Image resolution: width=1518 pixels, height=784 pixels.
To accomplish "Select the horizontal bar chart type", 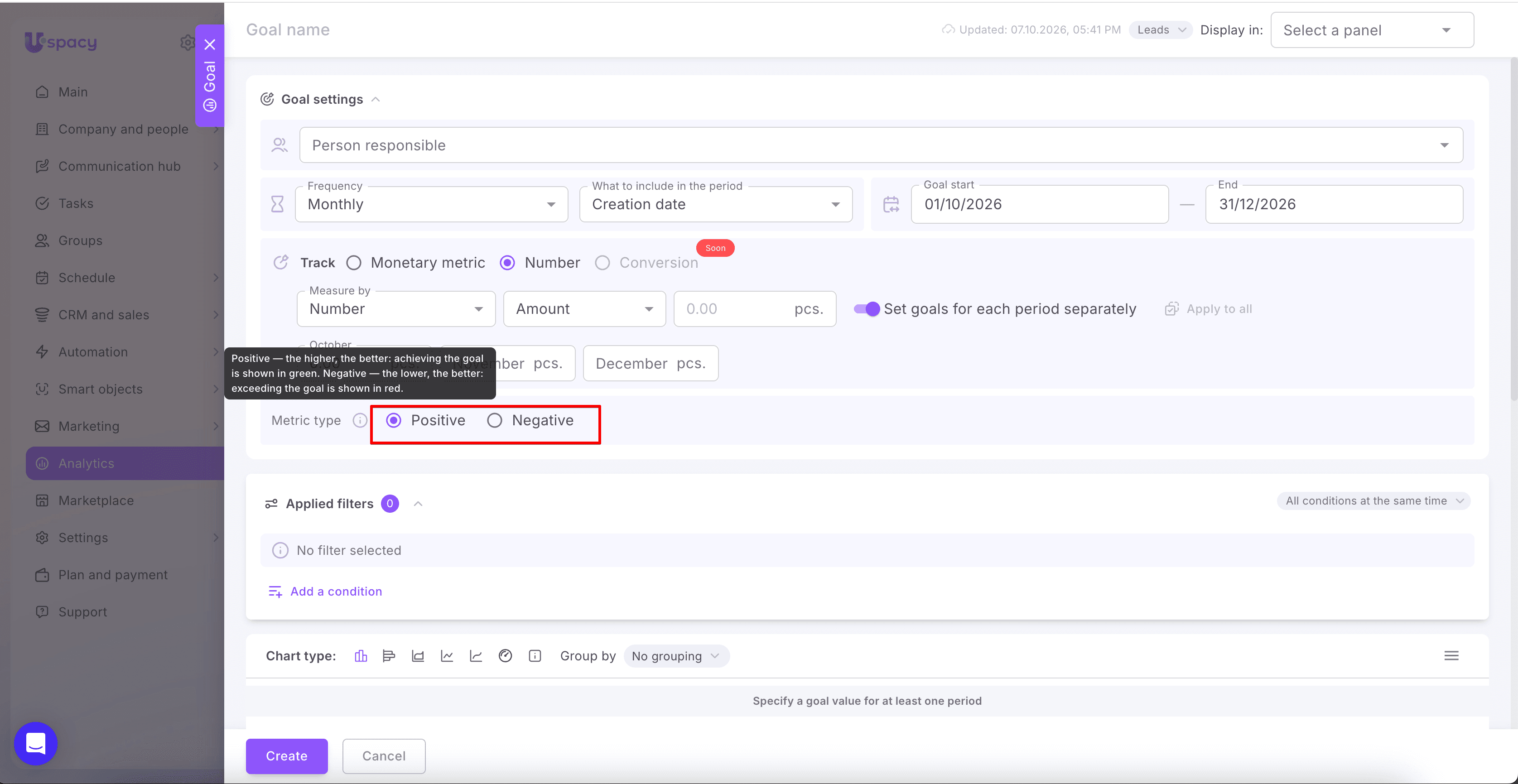I will (x=389, y=655).
